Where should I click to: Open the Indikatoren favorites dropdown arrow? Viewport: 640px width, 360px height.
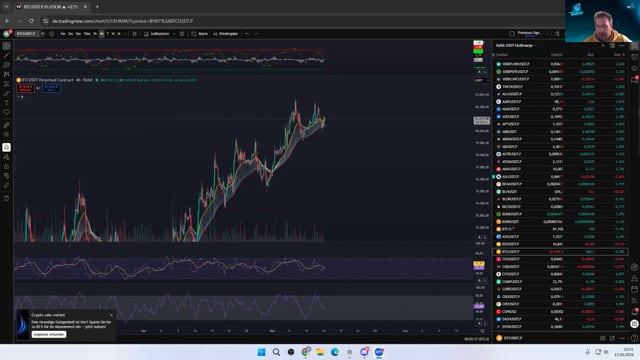(174, 34)
